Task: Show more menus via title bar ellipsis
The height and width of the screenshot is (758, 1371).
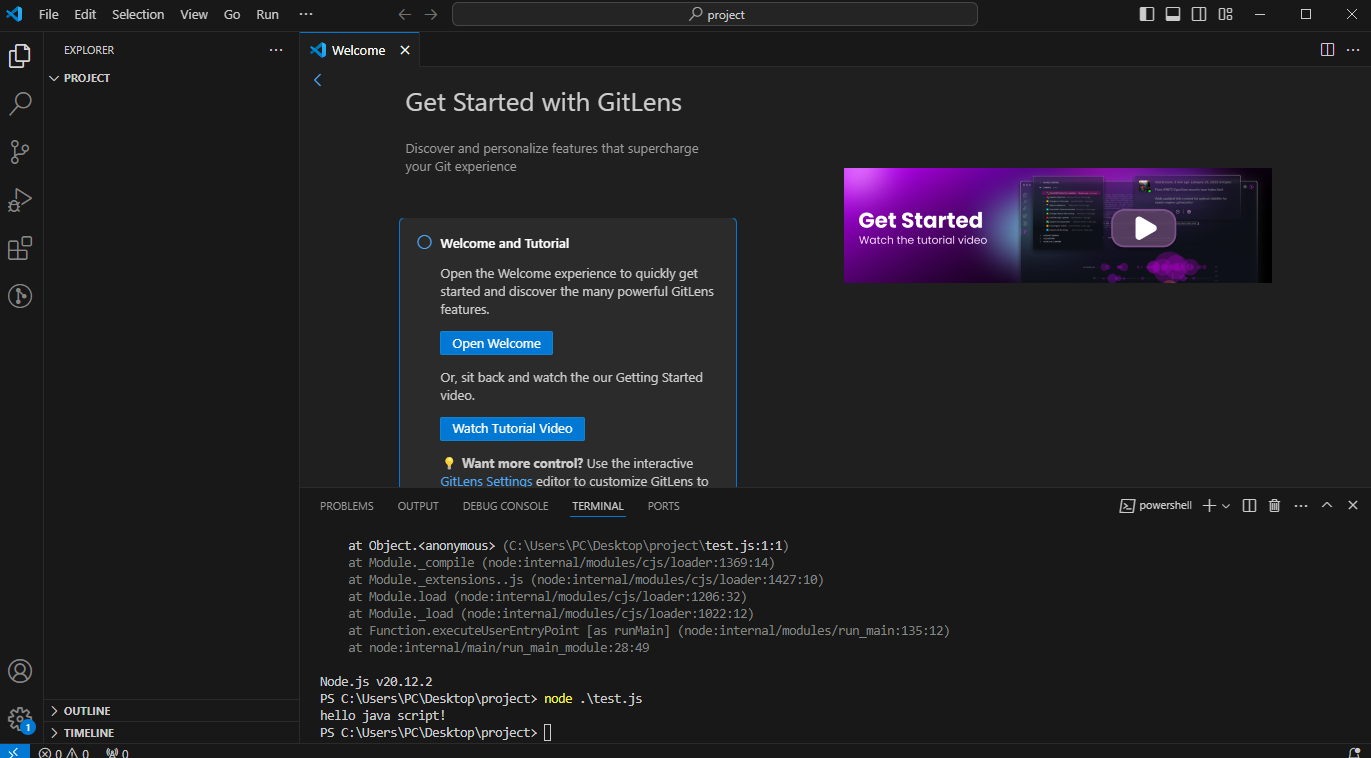Action: pyautogui.click(x=306, y=14)
